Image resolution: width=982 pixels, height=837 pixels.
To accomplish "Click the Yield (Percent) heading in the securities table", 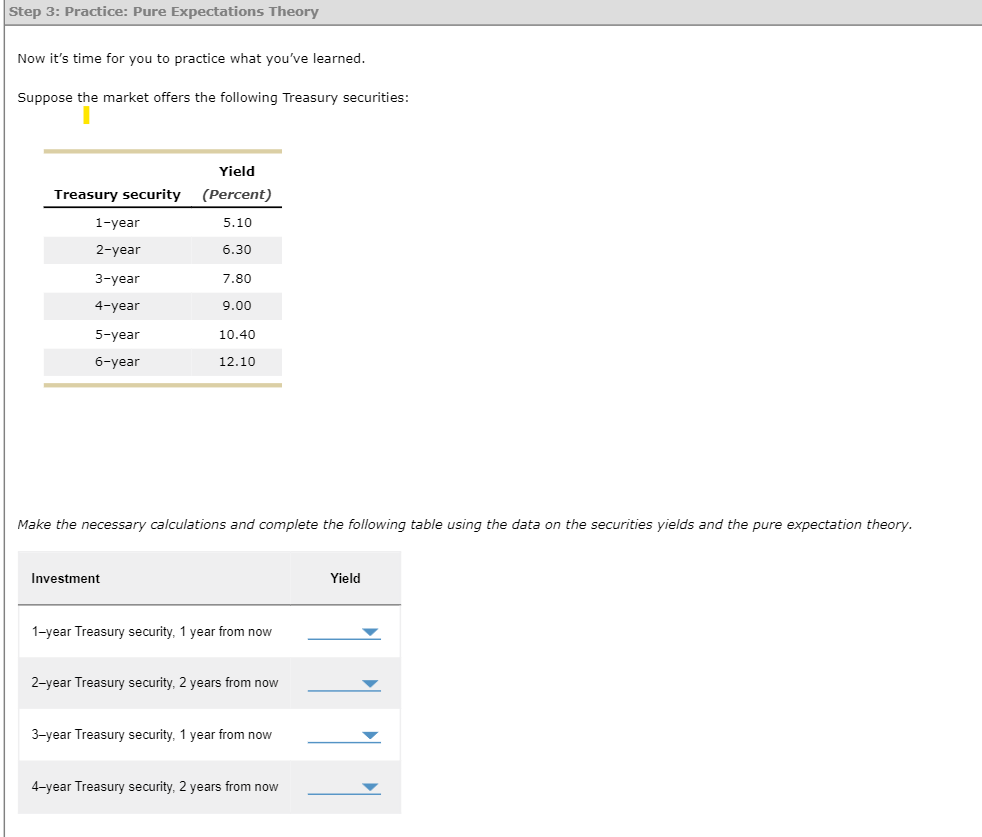I will click(236, 182).
